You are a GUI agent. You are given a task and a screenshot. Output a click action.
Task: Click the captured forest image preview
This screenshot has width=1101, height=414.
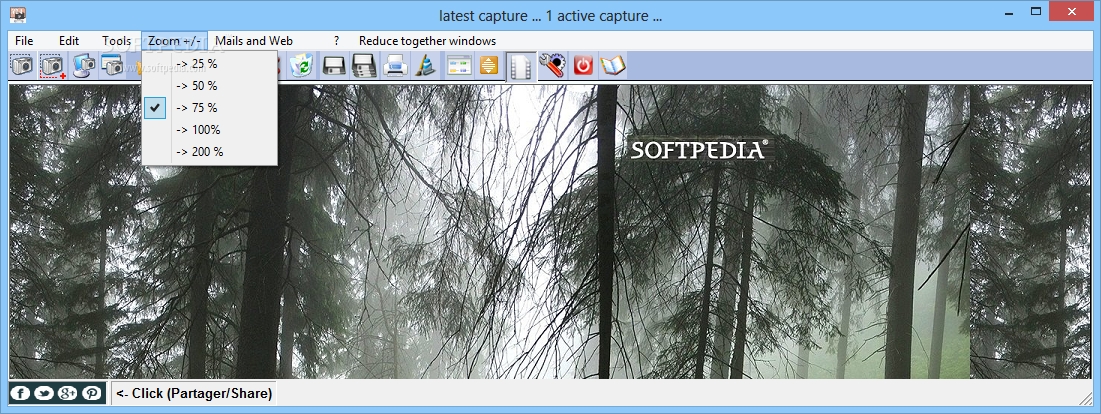click(550, 232)
